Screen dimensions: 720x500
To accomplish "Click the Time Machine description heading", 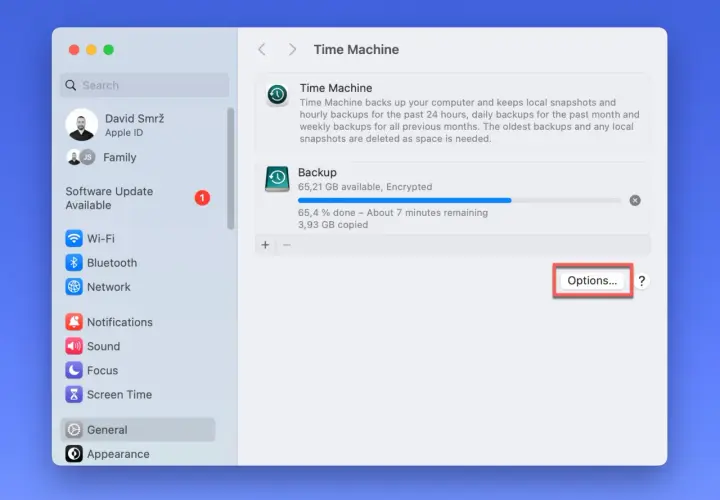I will tap(336, 88).
